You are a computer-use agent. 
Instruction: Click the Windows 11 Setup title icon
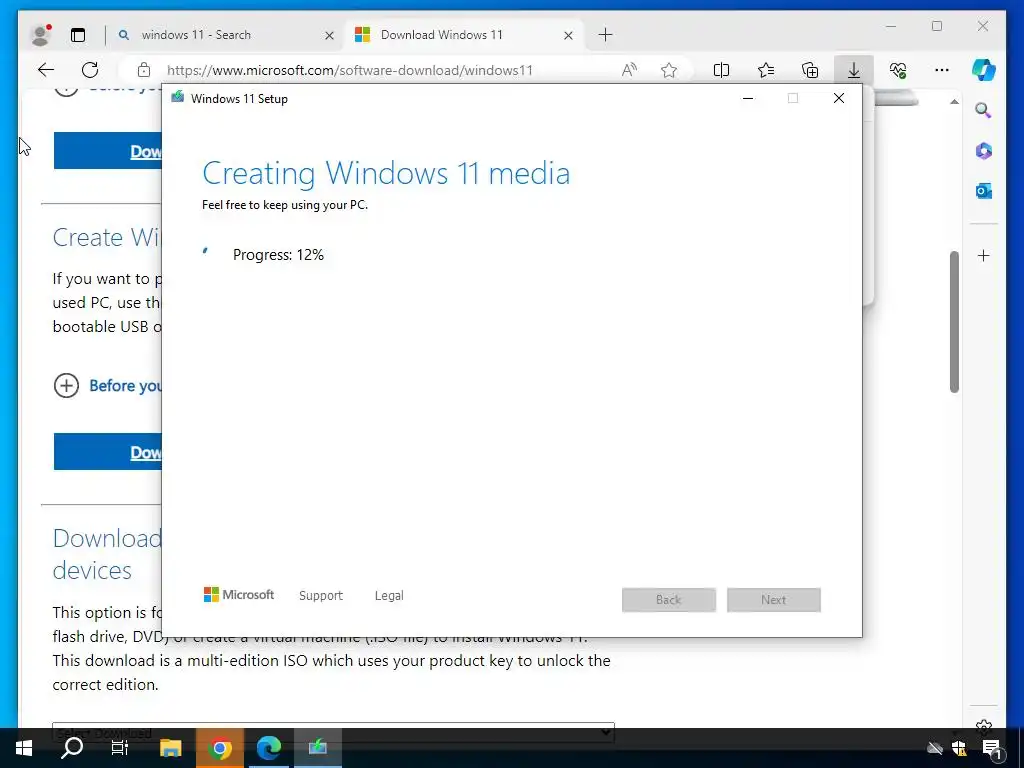point(177,98)
